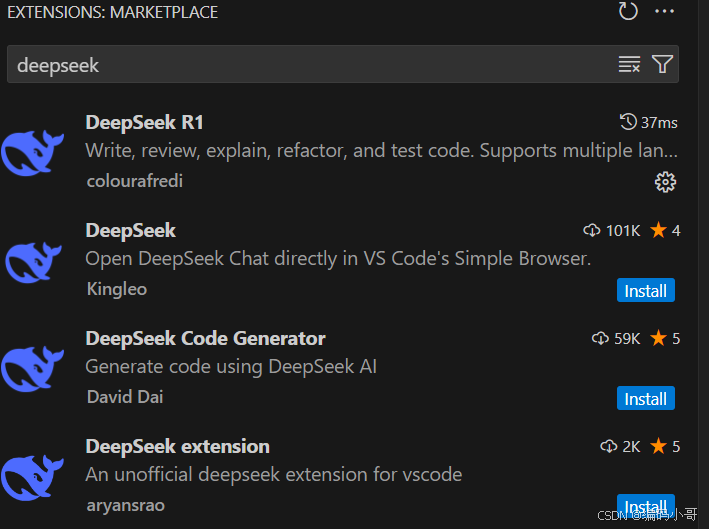Clear extensions search results icon
This screenshot has width=709, height=529.
[x=629, y=64]
